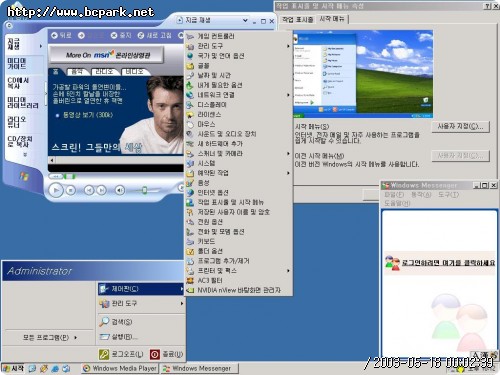The image size is (500, 375).
Task: Open the 라디오 tab in Media Guide
Action: tap(104, 72)
